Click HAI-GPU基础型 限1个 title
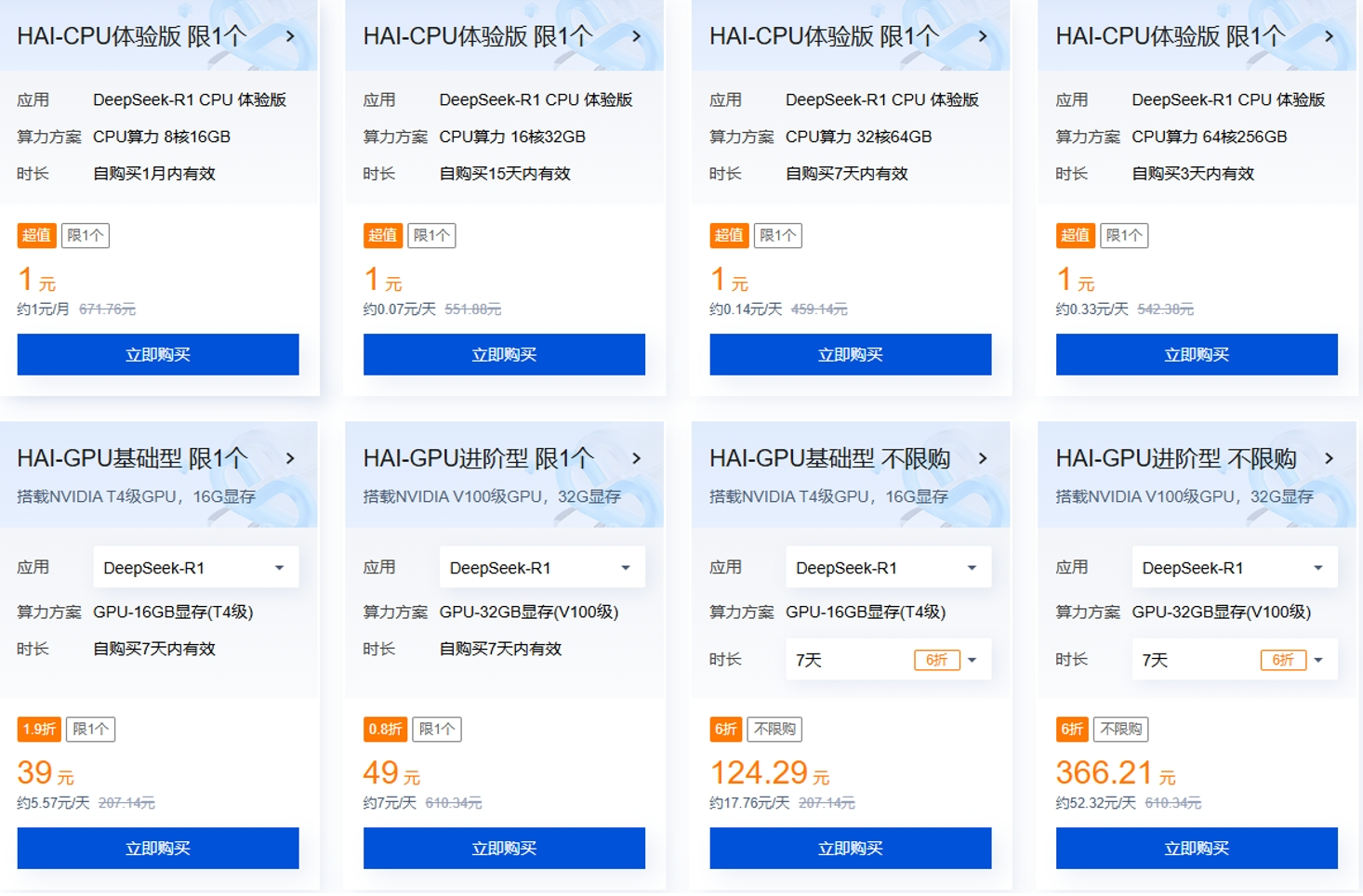 (x=132, y=458)
